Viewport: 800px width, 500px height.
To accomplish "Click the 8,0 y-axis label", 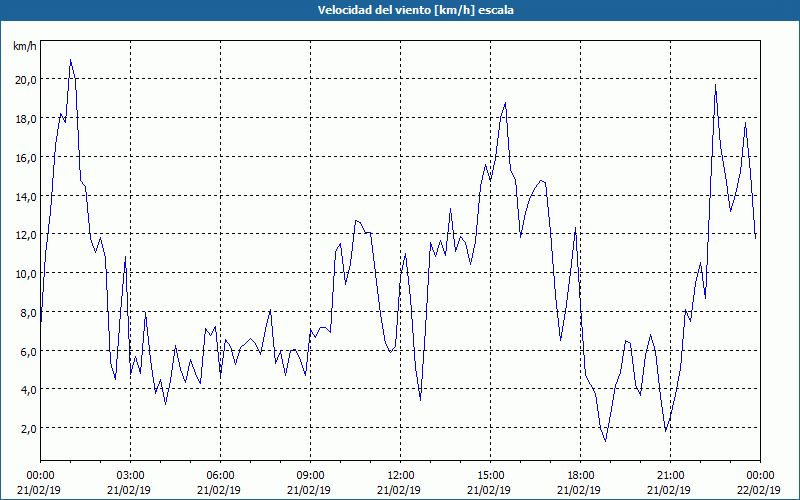I will point(29,312).
